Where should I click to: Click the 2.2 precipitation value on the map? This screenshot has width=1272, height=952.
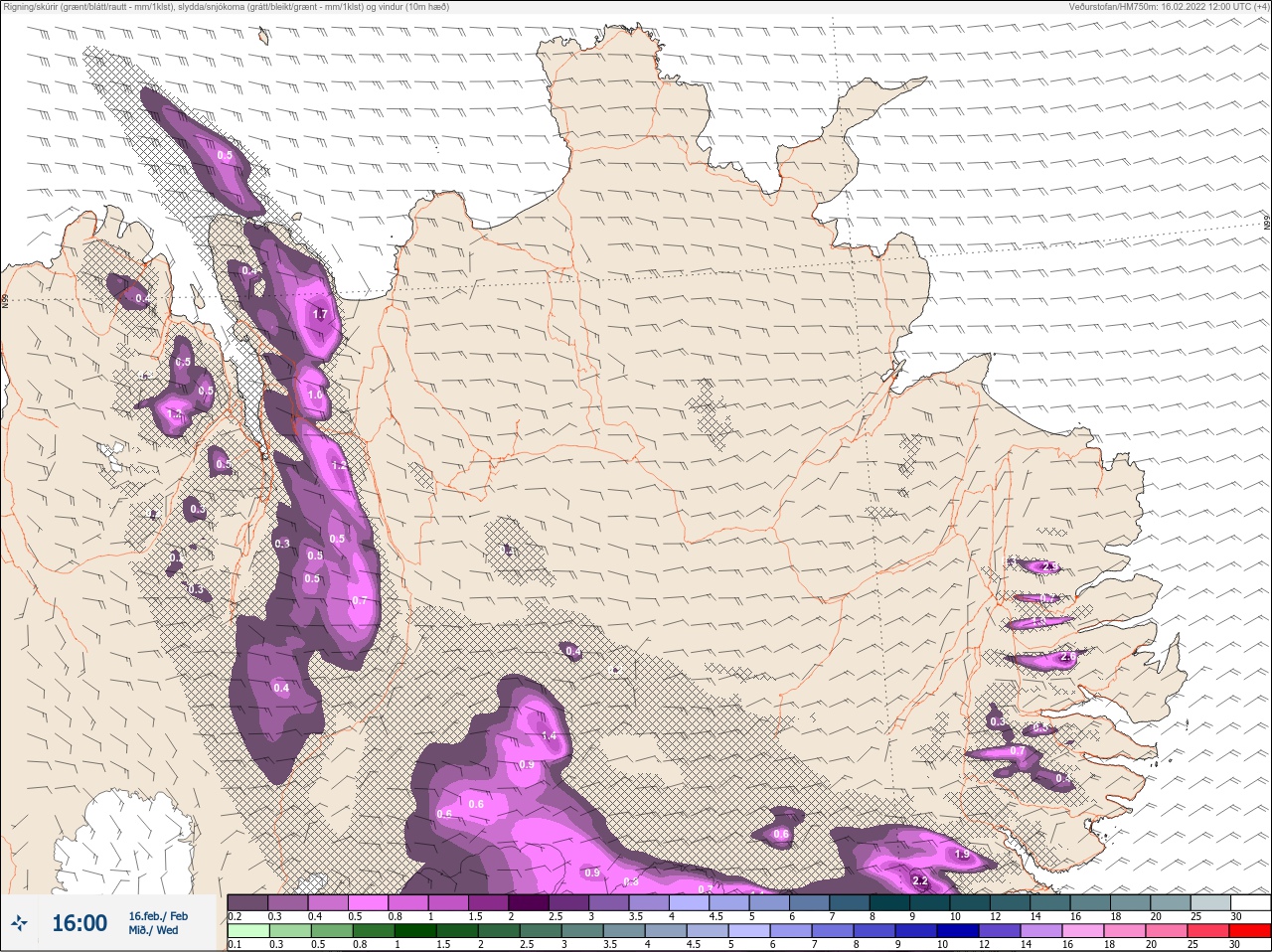click(x=919, y=880)
